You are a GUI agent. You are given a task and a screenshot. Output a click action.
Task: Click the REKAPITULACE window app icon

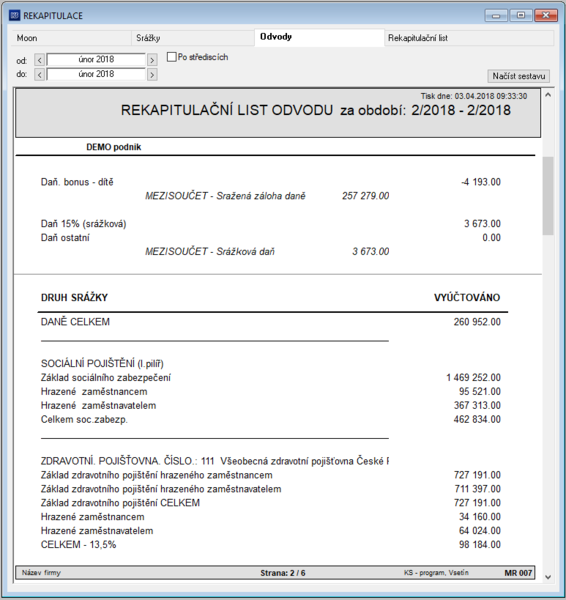click(x=14, y=15)
